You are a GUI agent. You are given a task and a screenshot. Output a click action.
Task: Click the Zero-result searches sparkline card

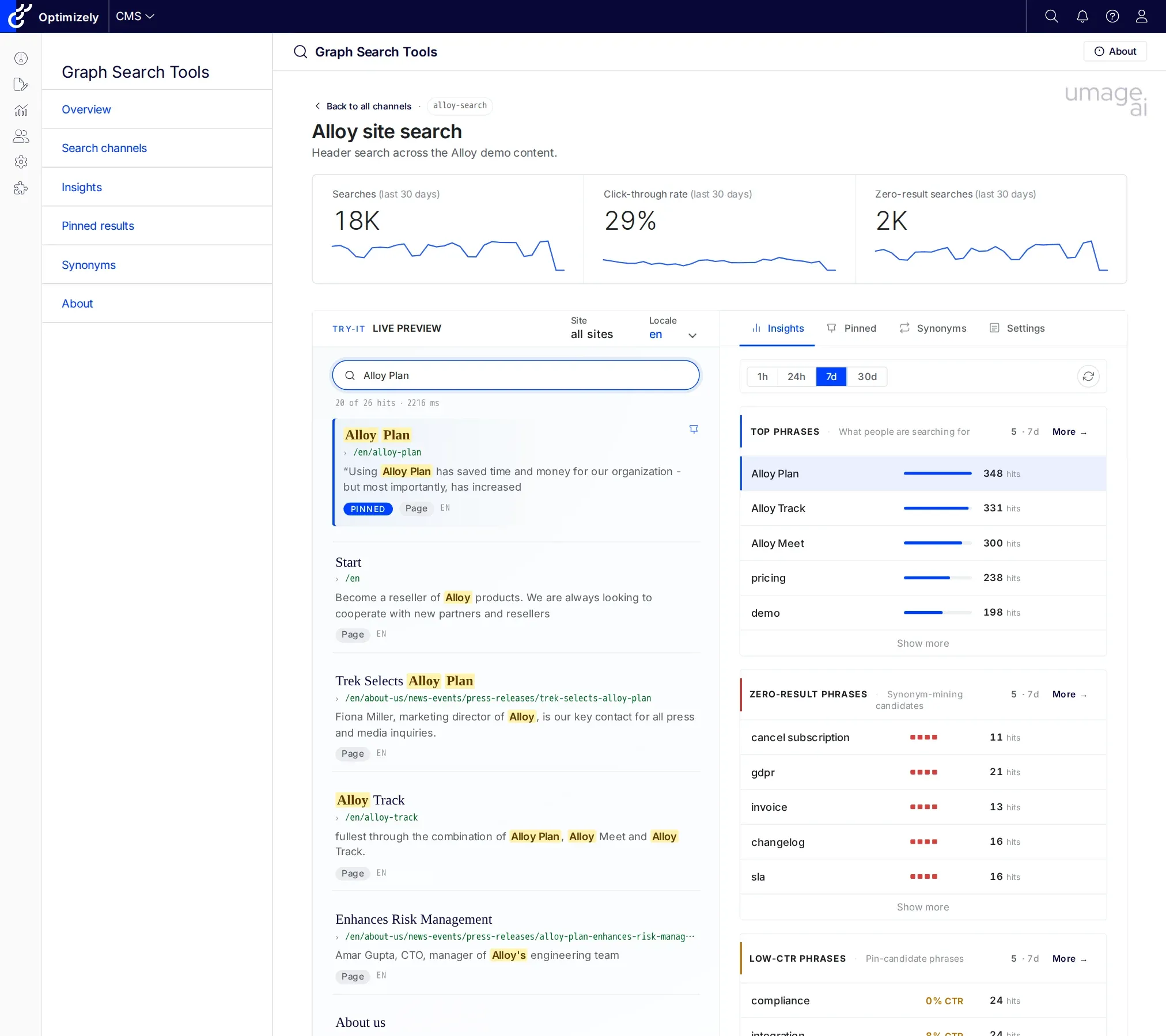(991, 229)
